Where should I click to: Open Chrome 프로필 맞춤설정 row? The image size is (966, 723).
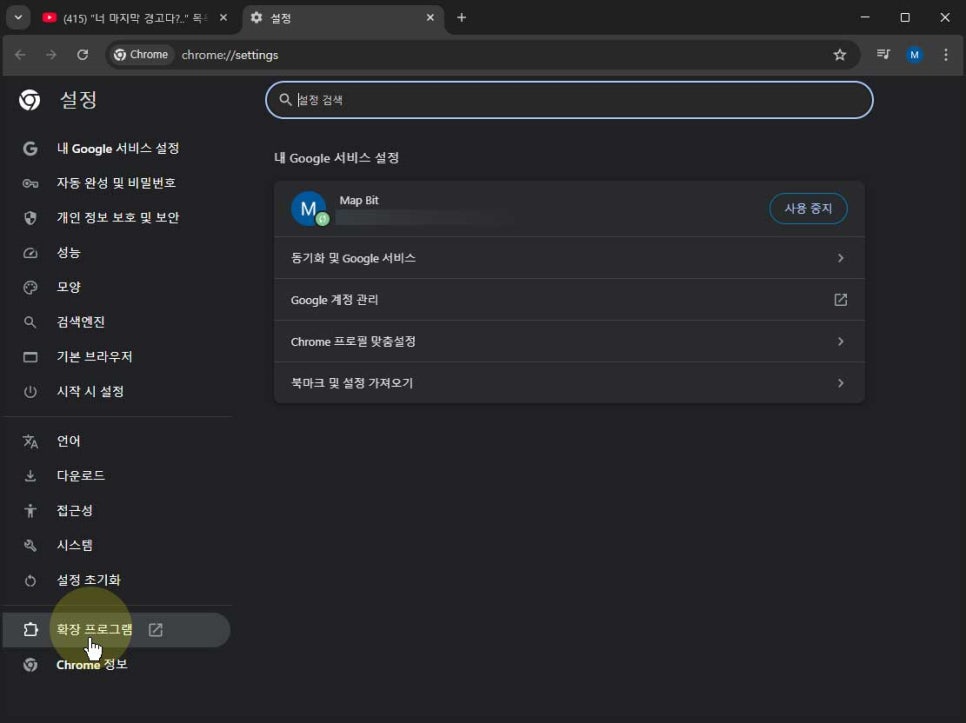569,342
